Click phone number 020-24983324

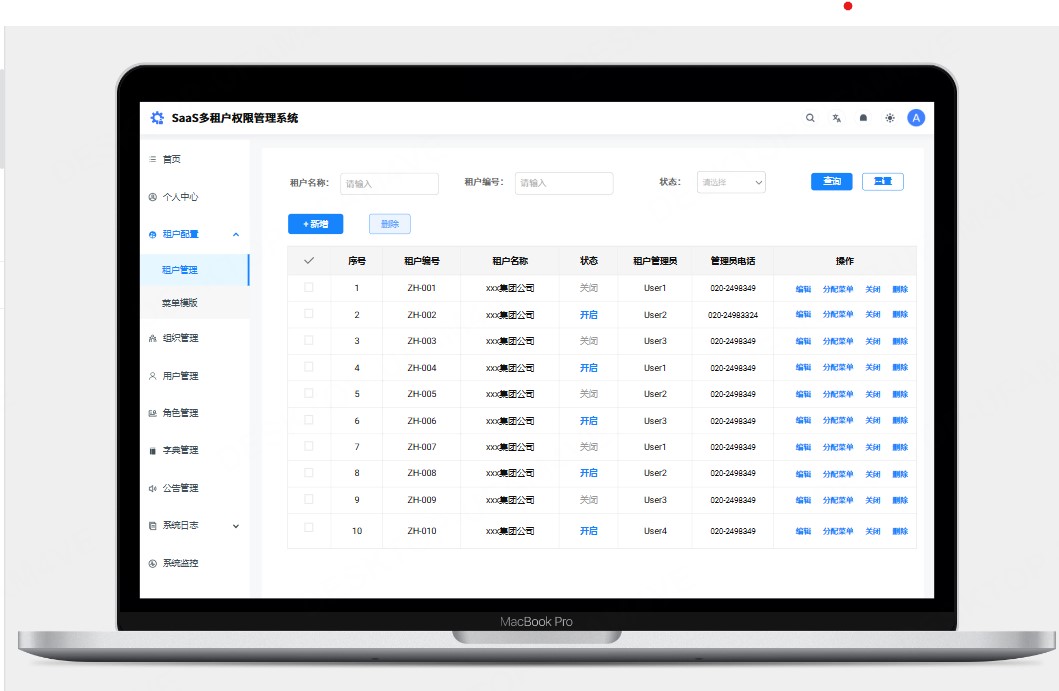(733, 315)
